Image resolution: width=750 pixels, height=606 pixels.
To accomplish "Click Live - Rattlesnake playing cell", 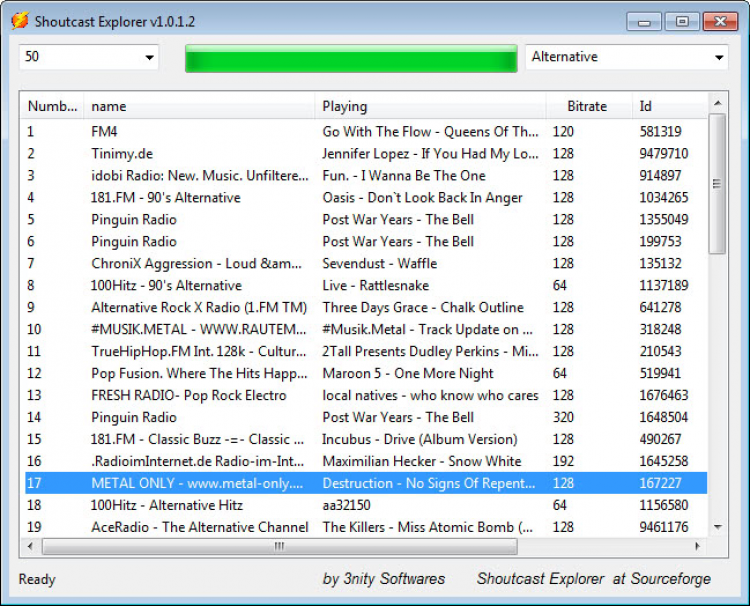I will point(375,286).
